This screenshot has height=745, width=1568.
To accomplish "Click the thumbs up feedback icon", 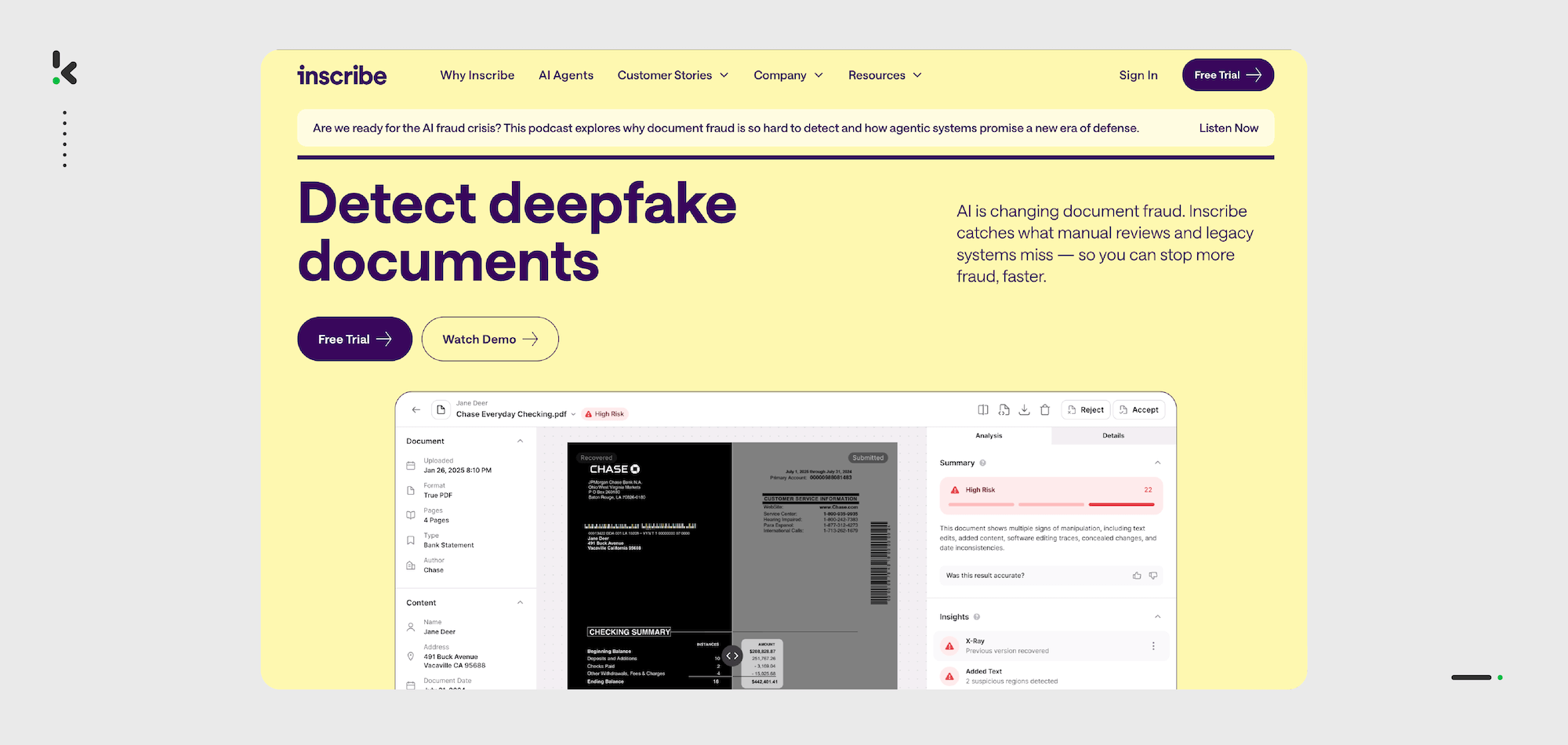I will click(x=1137, y=576).
